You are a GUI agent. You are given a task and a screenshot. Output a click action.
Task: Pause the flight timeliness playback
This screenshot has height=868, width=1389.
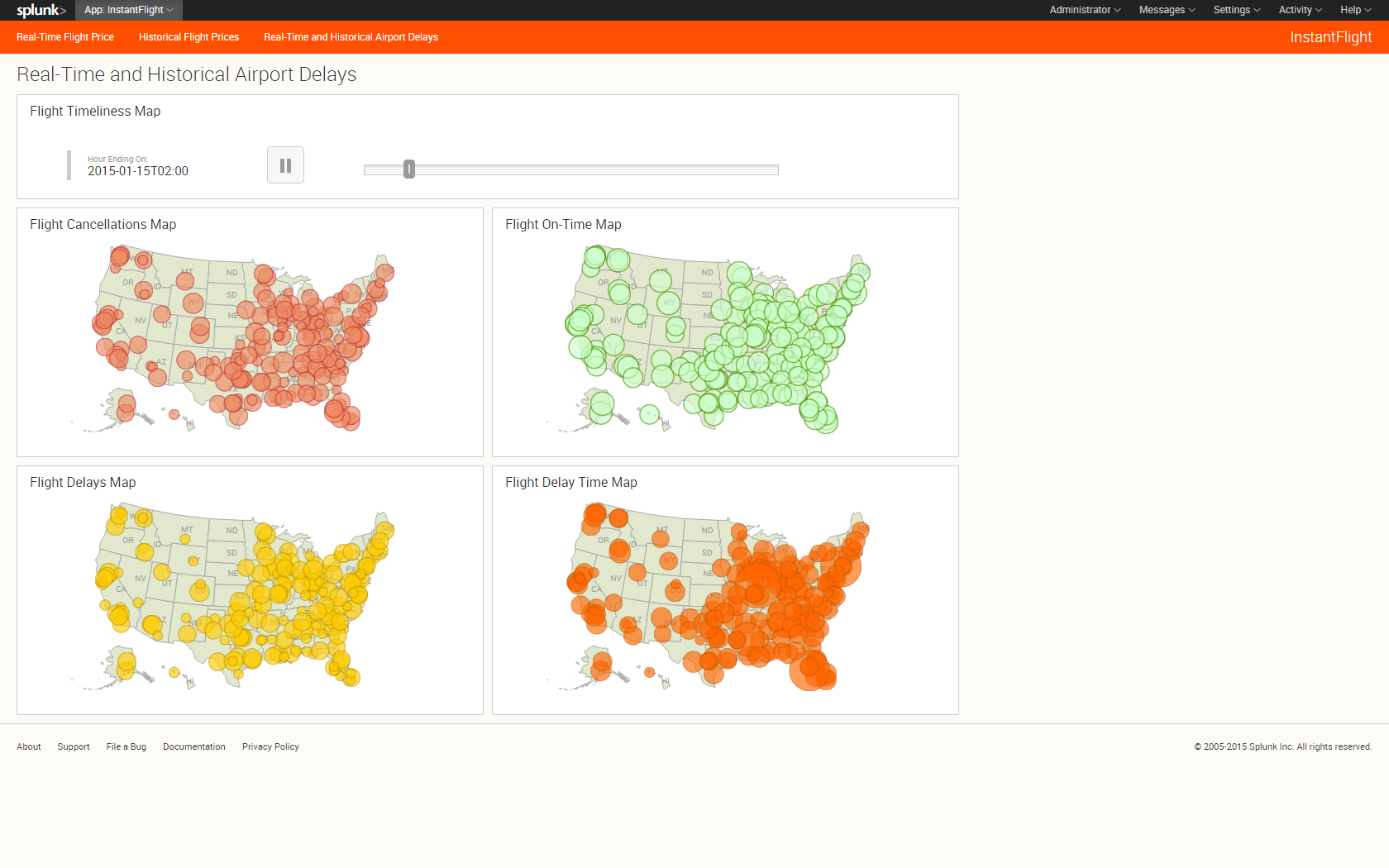point(285,165)
